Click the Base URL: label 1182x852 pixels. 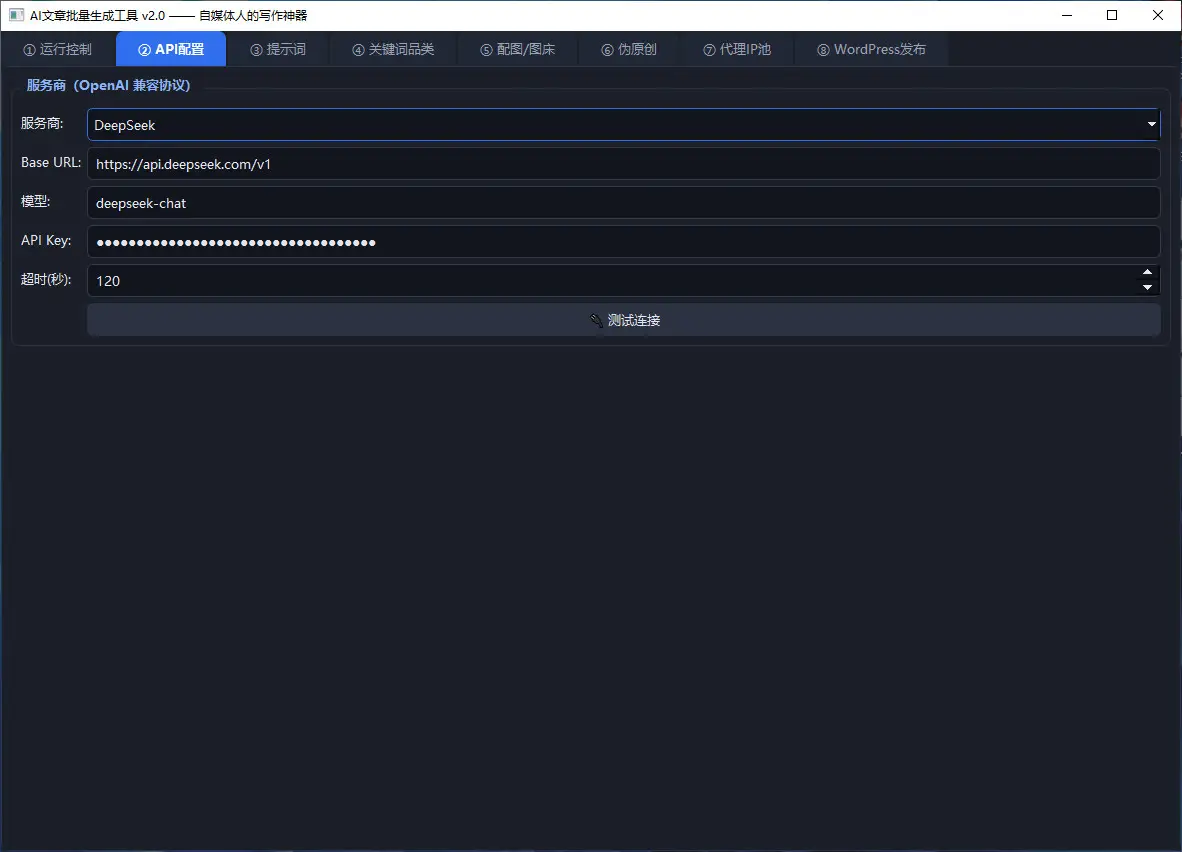[x=51, y=162]
